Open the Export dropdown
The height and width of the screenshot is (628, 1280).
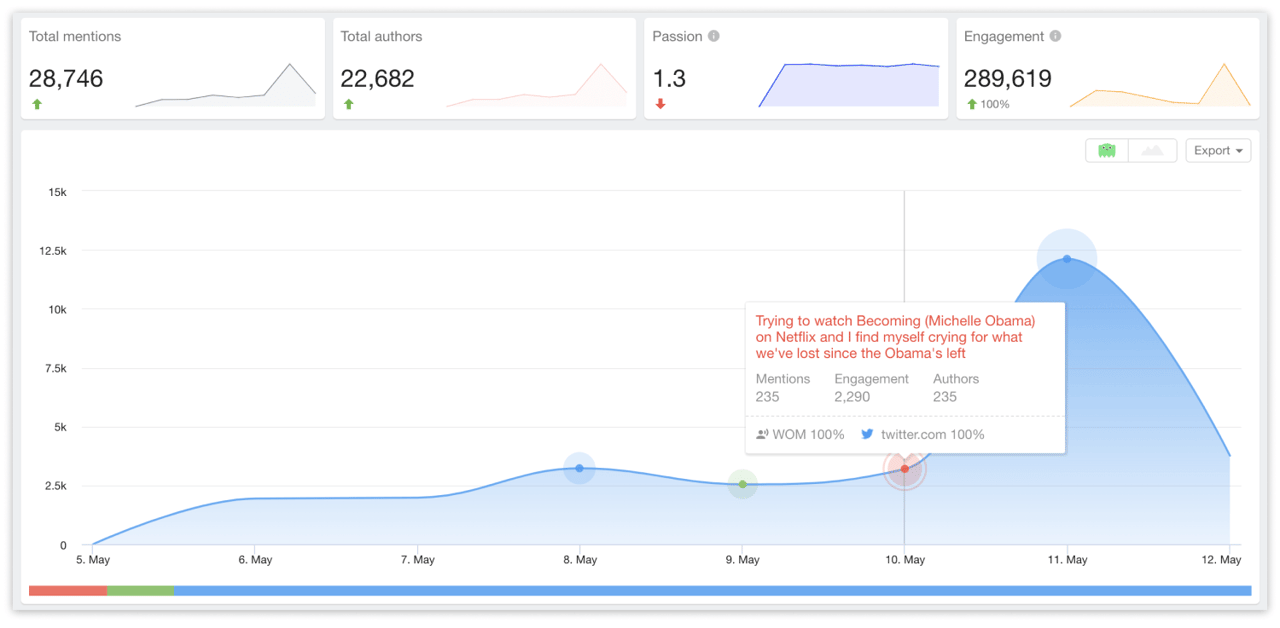1218,150
